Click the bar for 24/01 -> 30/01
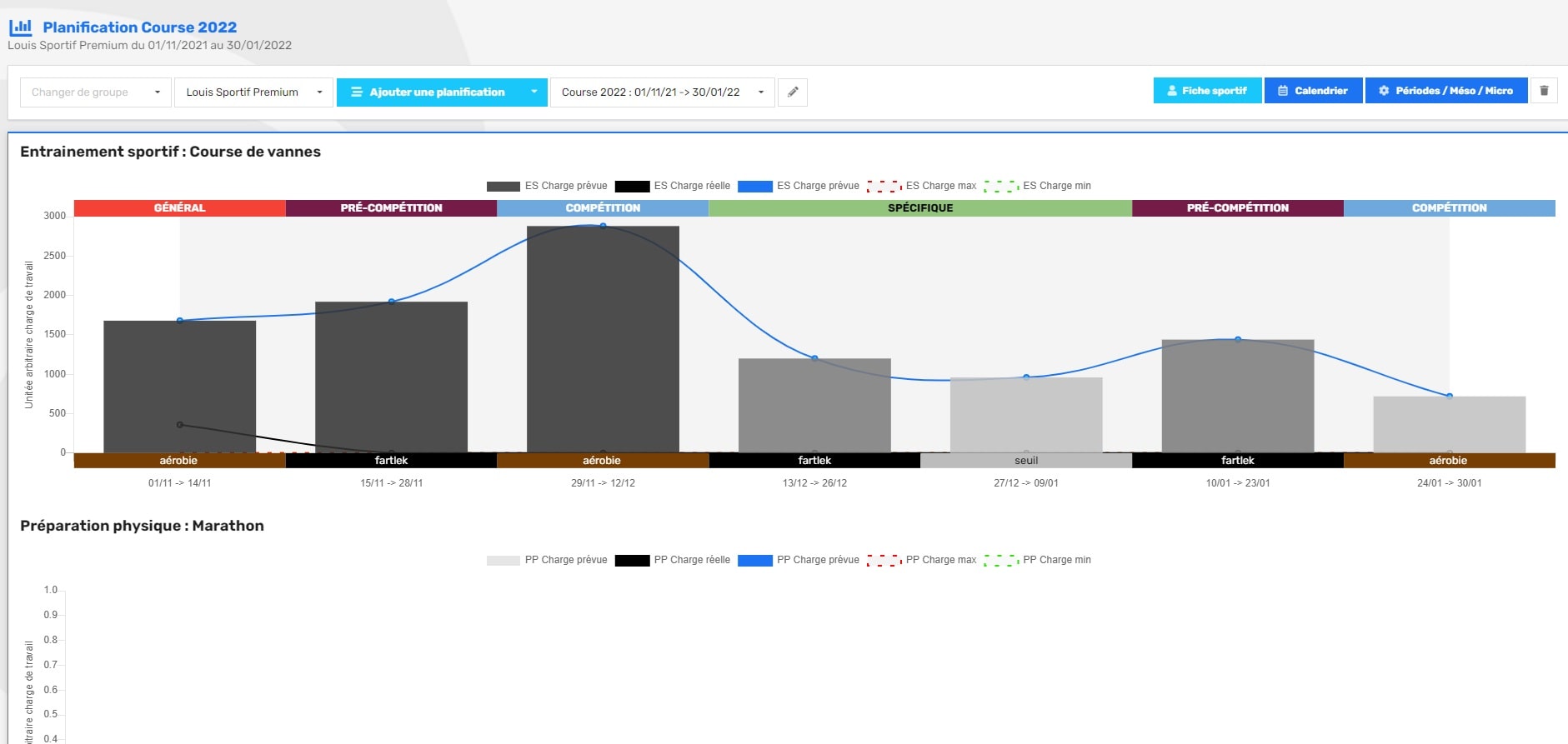The width and height of the screenshot is (1568, 744). 1449,424
